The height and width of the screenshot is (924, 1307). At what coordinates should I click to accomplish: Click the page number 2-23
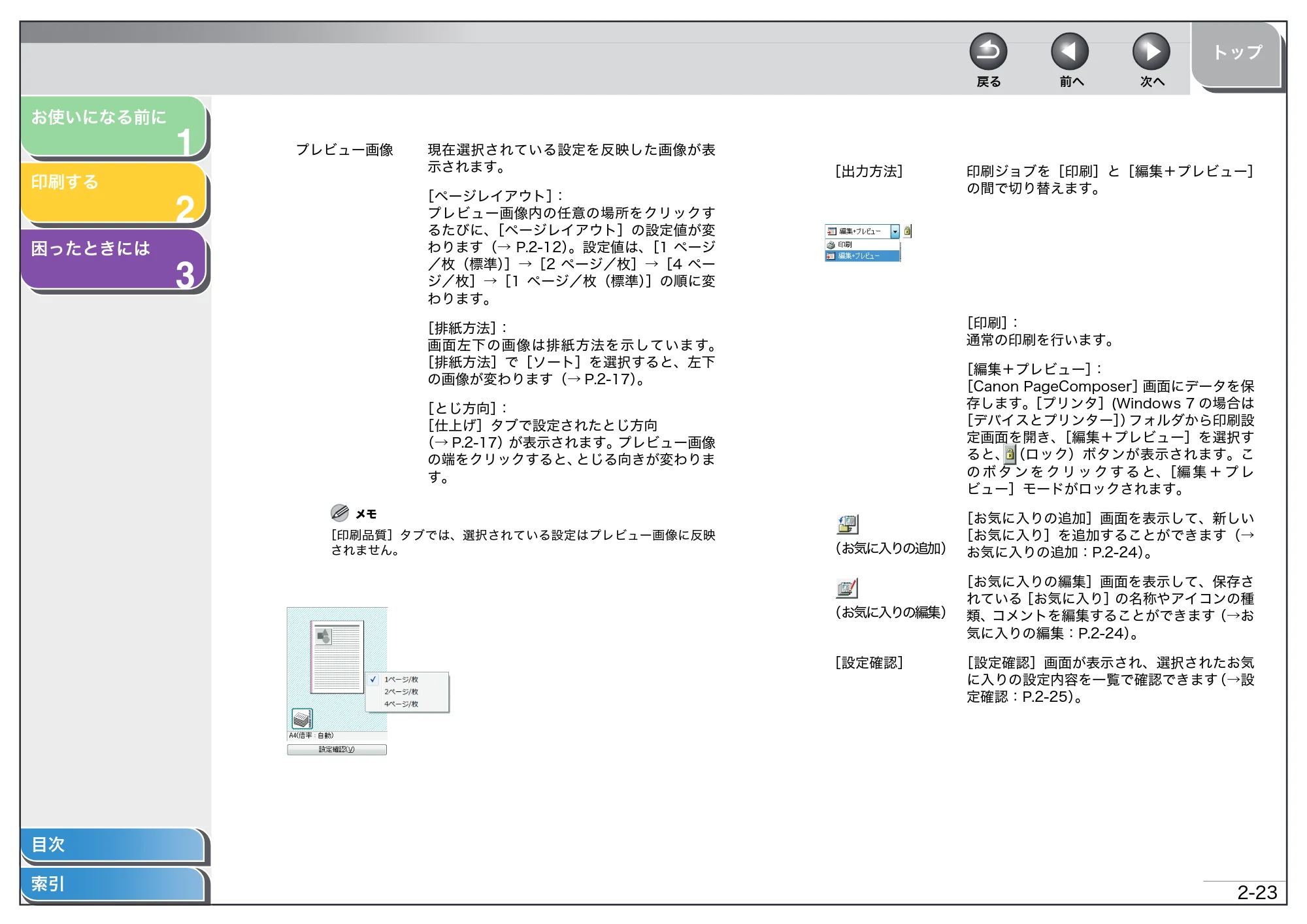click(x=1257, y=892)
